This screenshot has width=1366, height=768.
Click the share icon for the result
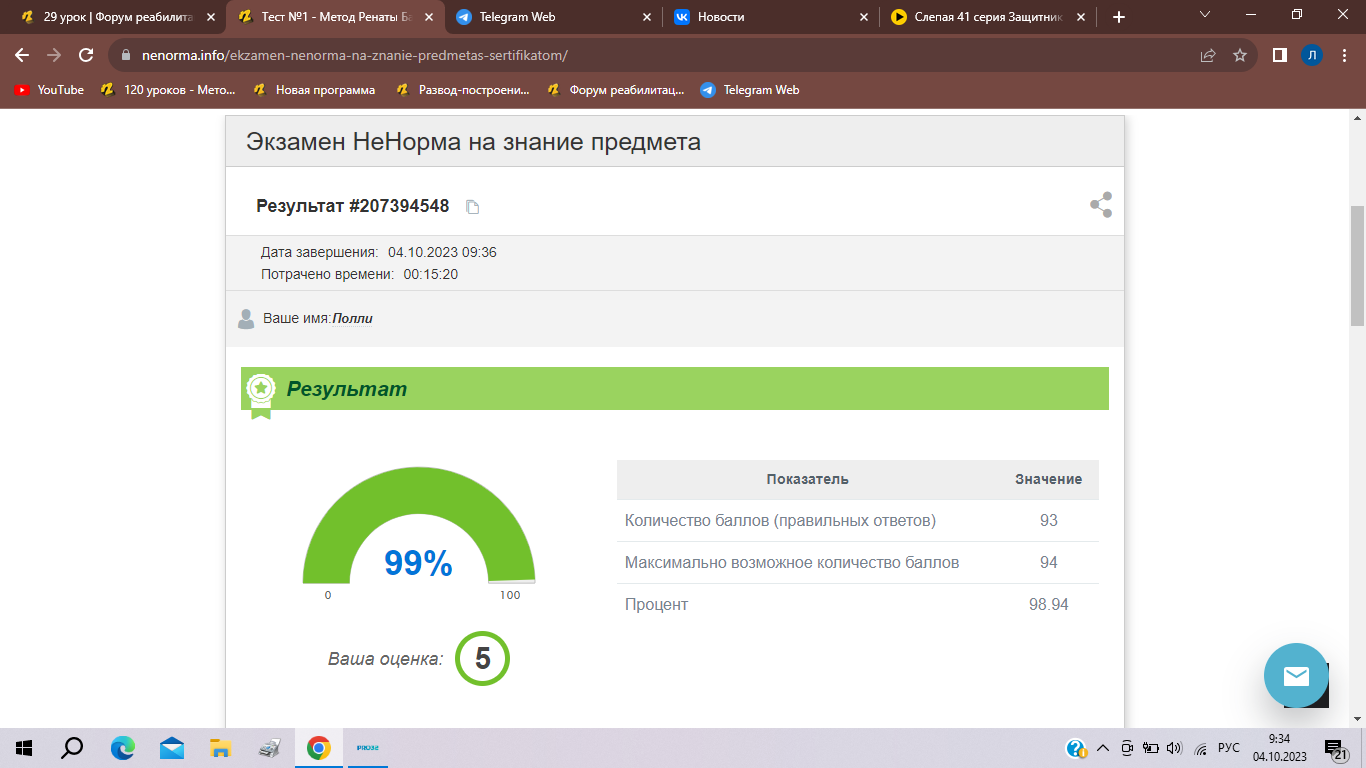1101,205
